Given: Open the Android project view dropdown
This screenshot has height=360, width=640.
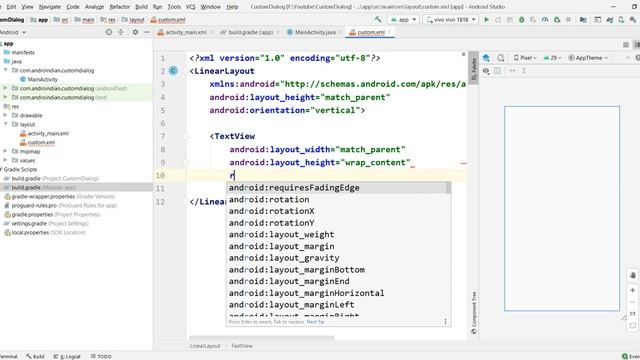Looking at the screenshot, I should 13,32.
